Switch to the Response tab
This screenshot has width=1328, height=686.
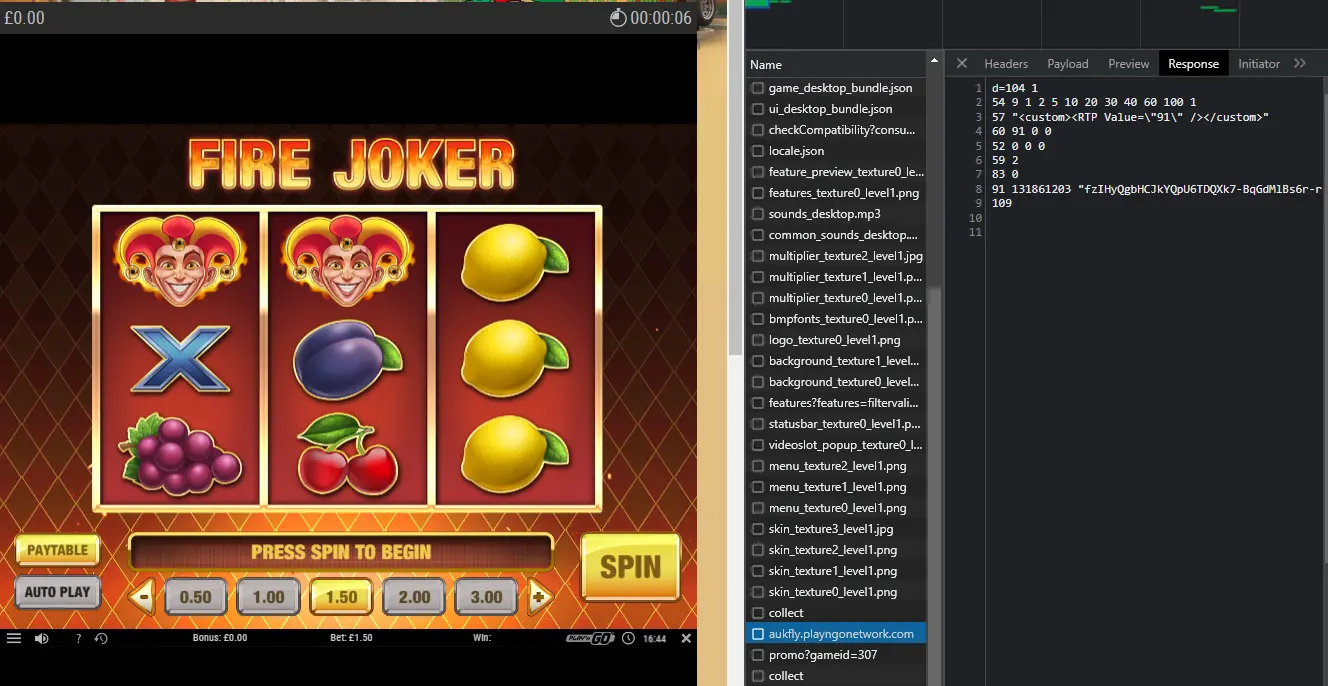pyautogui.click(x=1194, y=63)
